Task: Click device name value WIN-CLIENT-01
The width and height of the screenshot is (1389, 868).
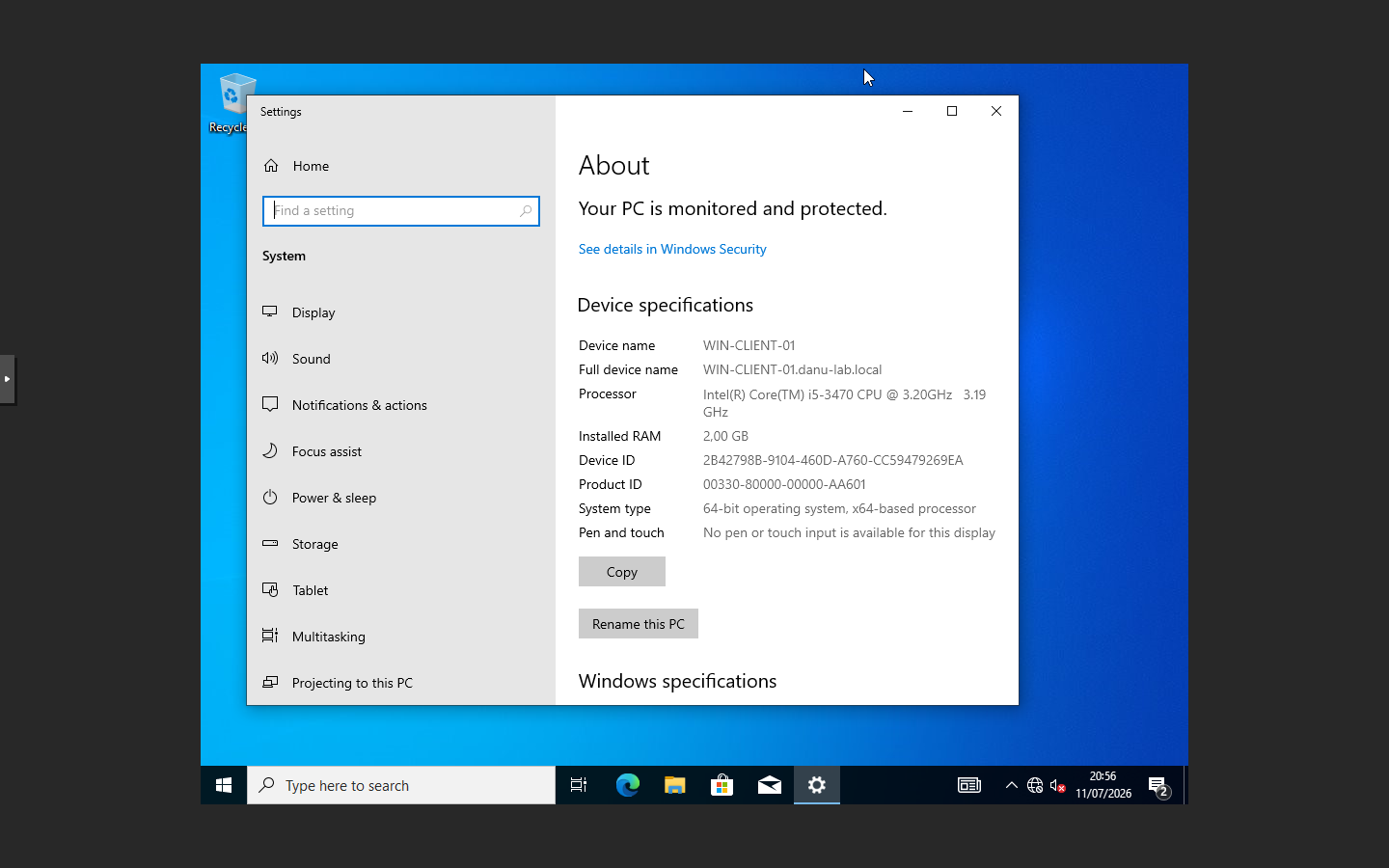Action: [749, 345]
